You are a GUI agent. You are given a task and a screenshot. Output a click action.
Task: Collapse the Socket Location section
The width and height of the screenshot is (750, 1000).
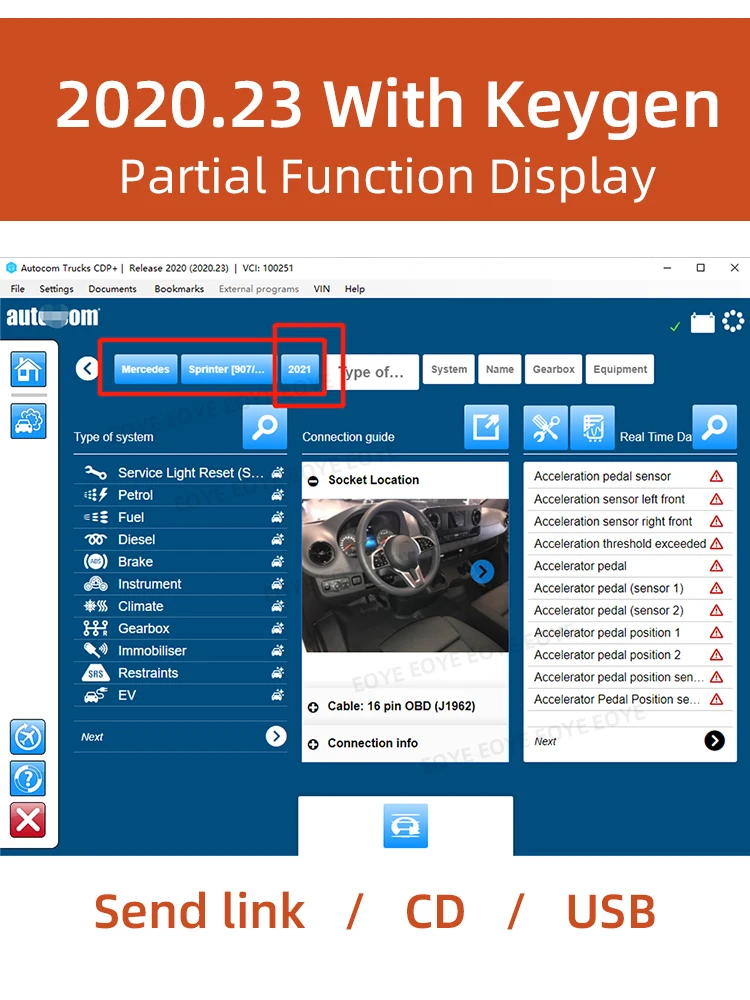[x=313, y=481]
